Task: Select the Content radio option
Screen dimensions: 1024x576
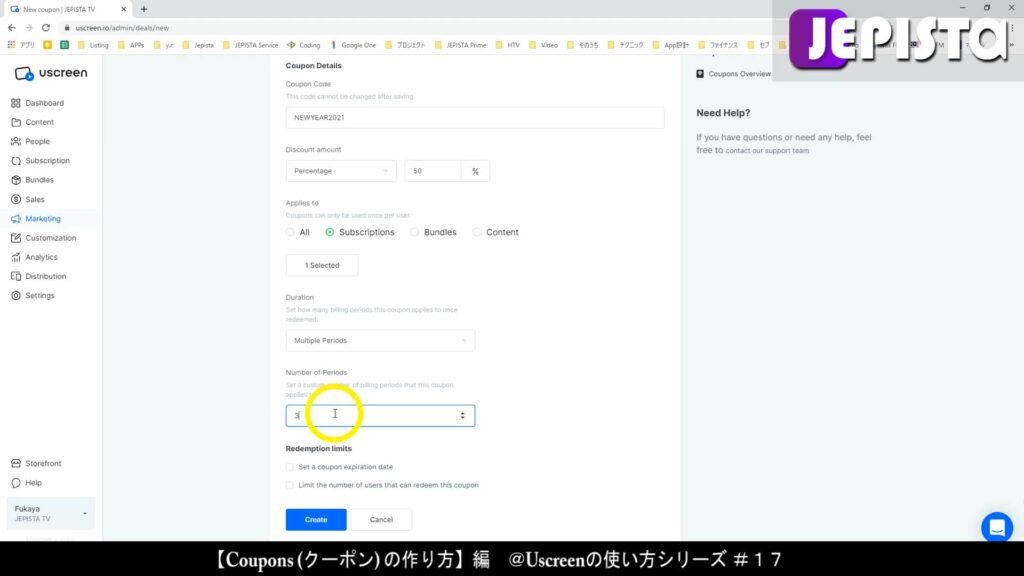Action: tap(476, 232)
